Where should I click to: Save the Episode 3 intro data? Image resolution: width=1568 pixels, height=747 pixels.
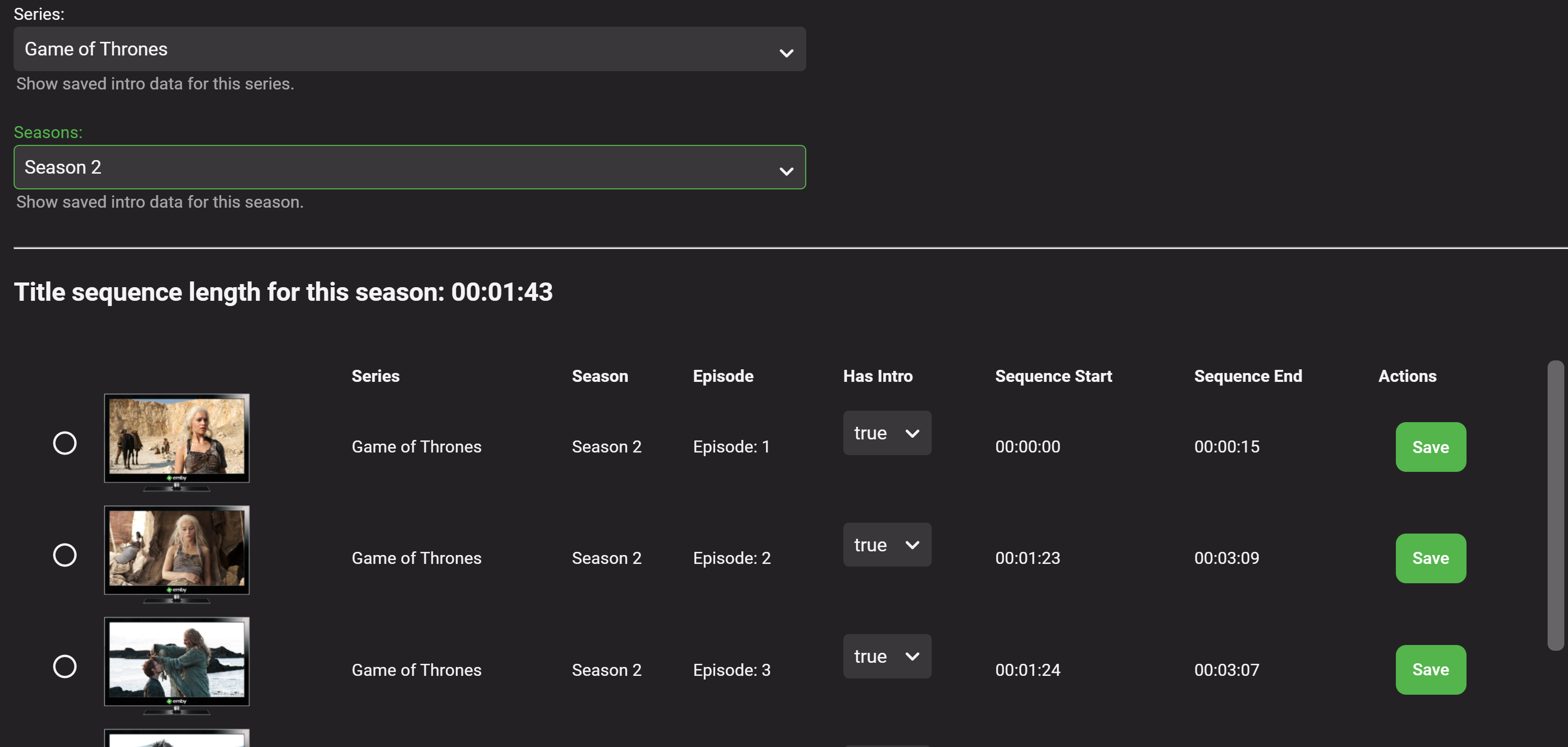coord(1430,670)
